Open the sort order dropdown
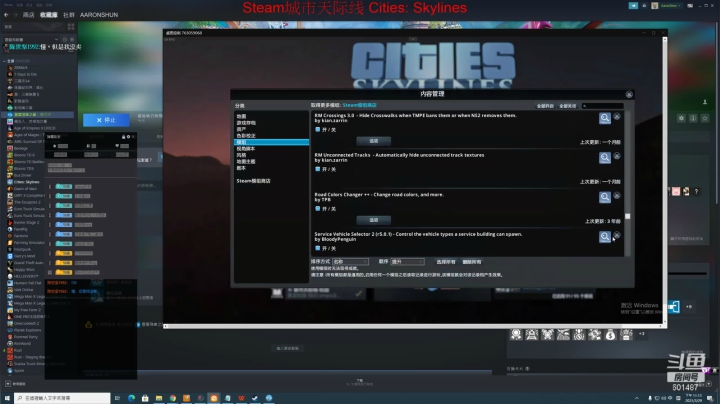Viewport: 720px width, 404px height. tap(407, 262)
